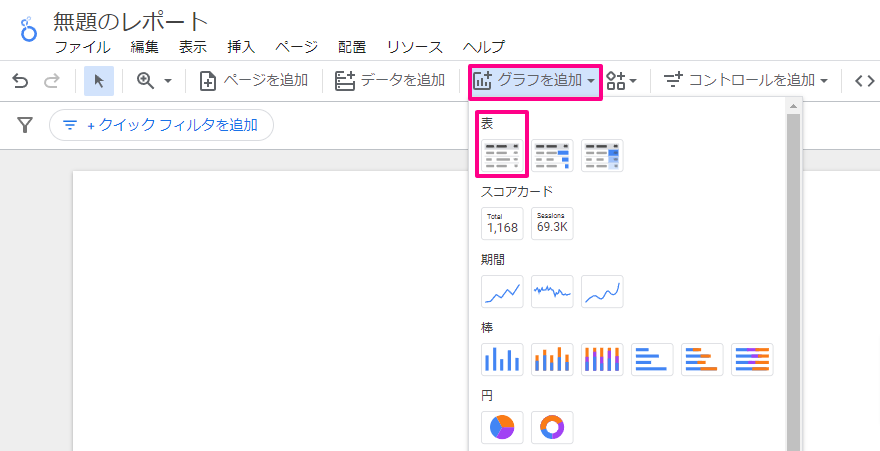Click the undo arrow icon
This screenshot has height=451, width=880.
point(20,81)
